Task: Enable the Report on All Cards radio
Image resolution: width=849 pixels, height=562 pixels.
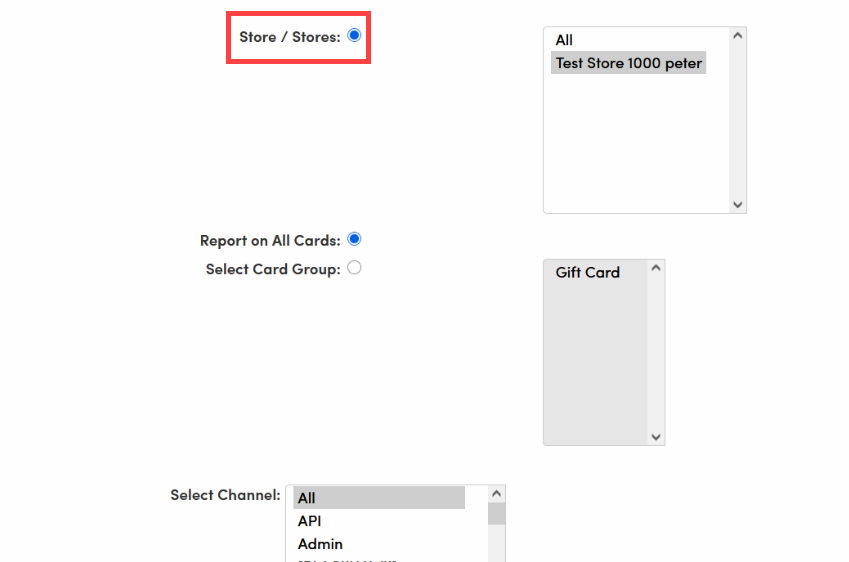Action: click(x=354, y=240)
